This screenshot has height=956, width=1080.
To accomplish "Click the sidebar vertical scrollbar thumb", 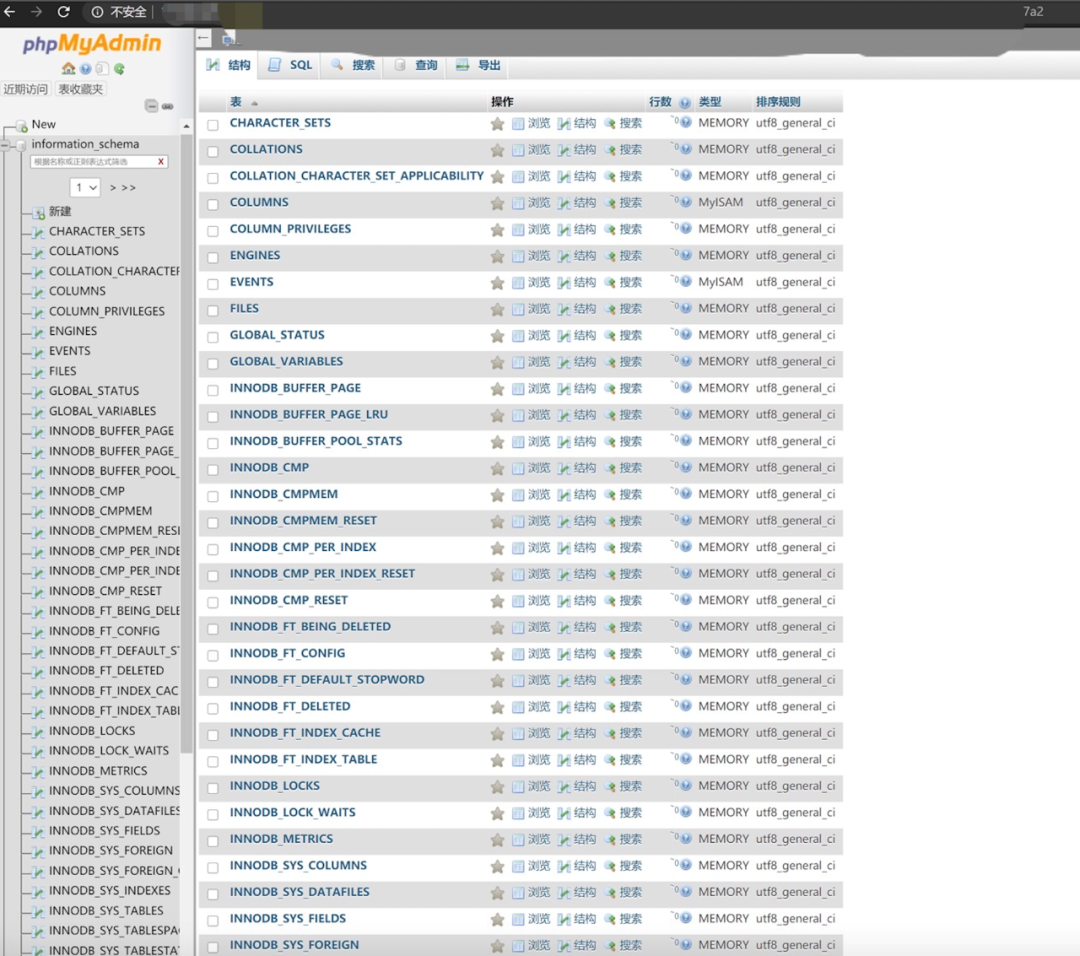I will [x=186, y=444].
